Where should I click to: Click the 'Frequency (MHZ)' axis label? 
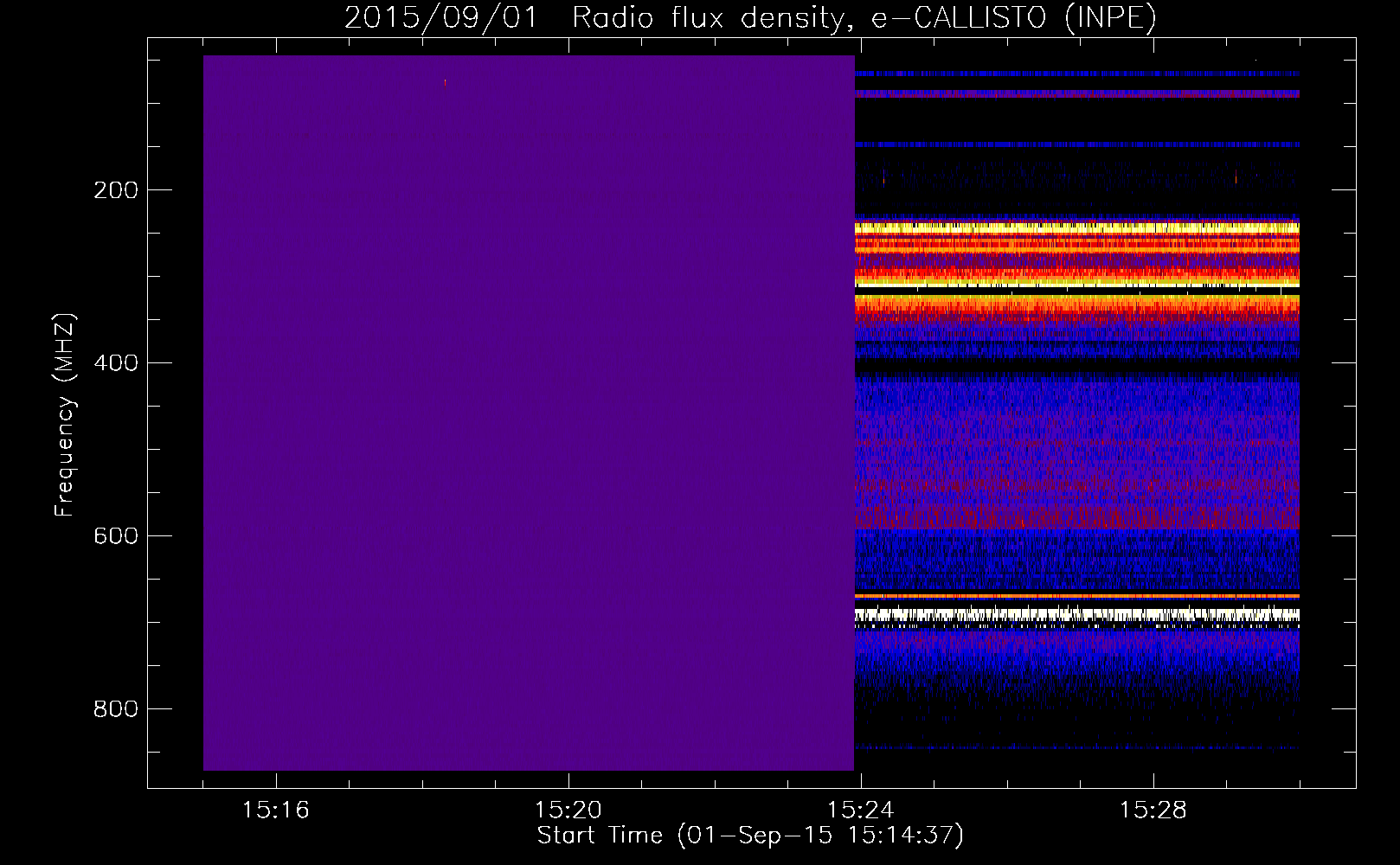pyautogui.click(x=64, y=414)
